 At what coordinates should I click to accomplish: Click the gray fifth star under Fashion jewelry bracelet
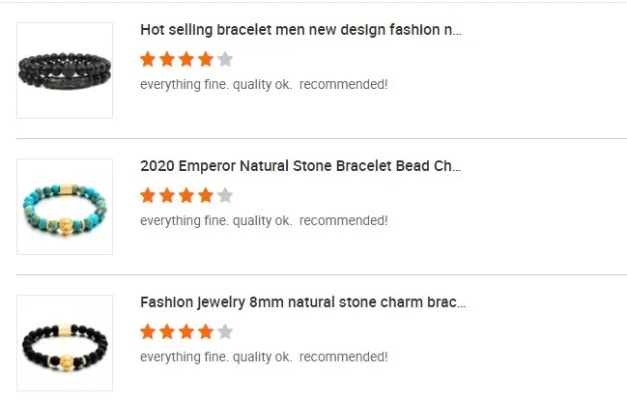tap(225, 331)
